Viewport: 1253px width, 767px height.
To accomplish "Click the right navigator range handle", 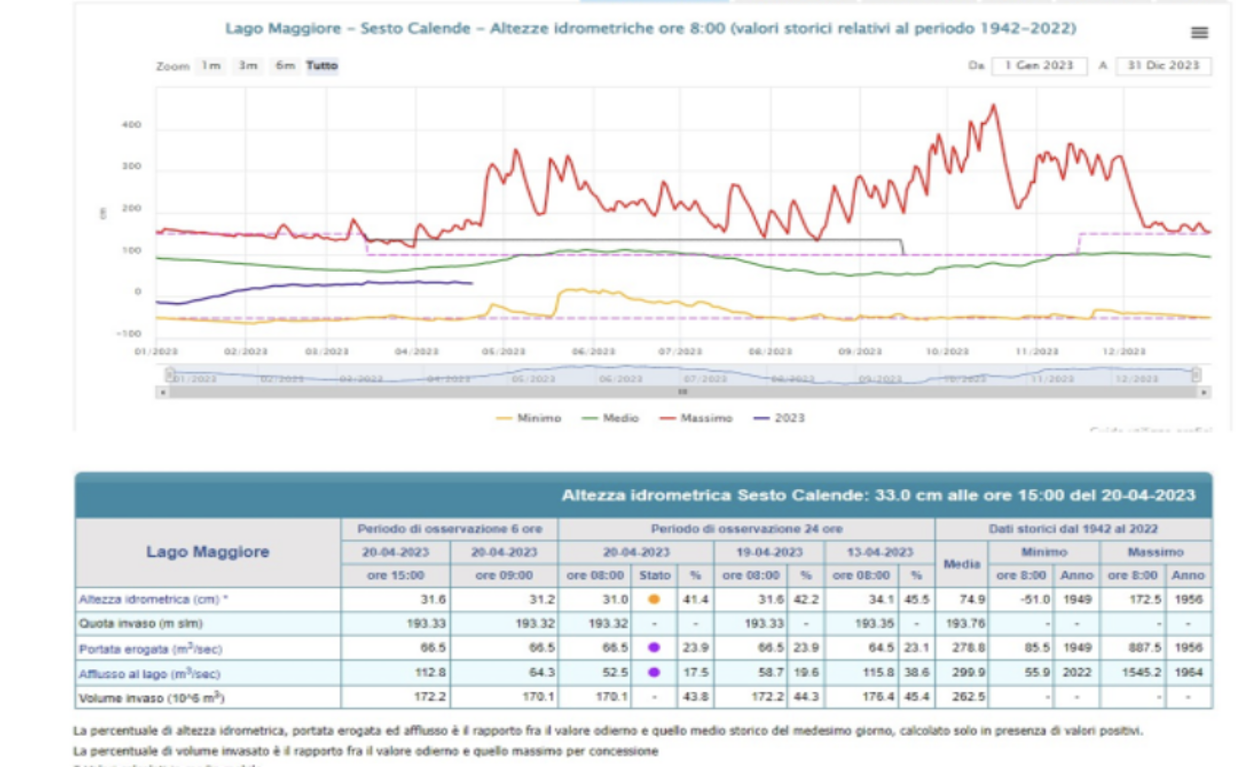I will [1196, 375].
